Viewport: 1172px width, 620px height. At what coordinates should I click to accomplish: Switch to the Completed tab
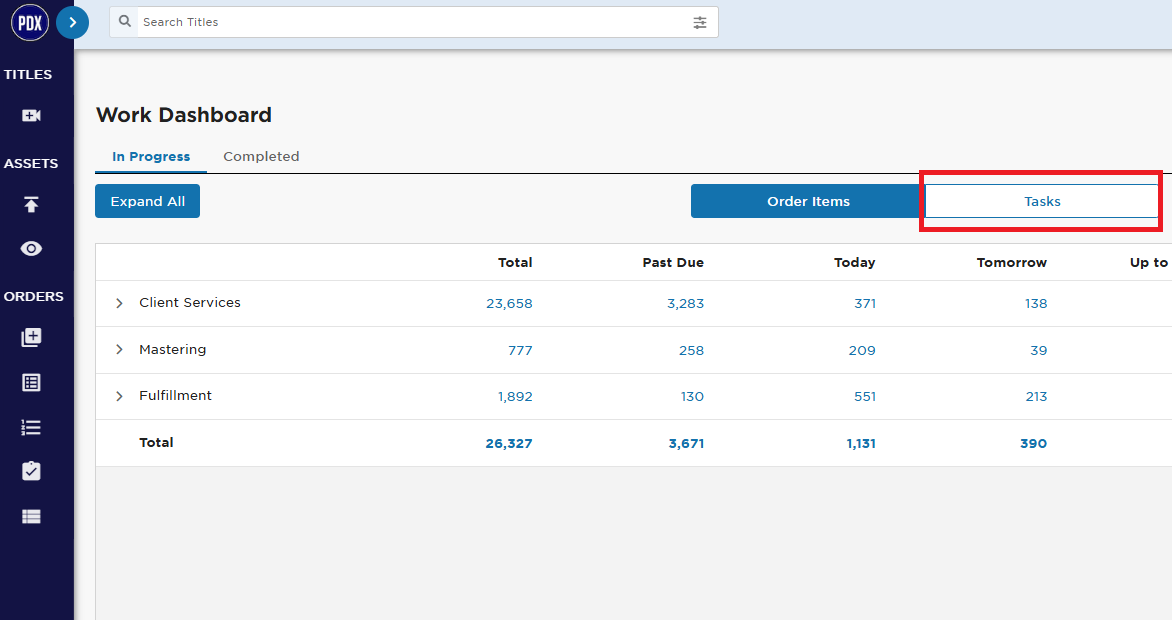261,156
